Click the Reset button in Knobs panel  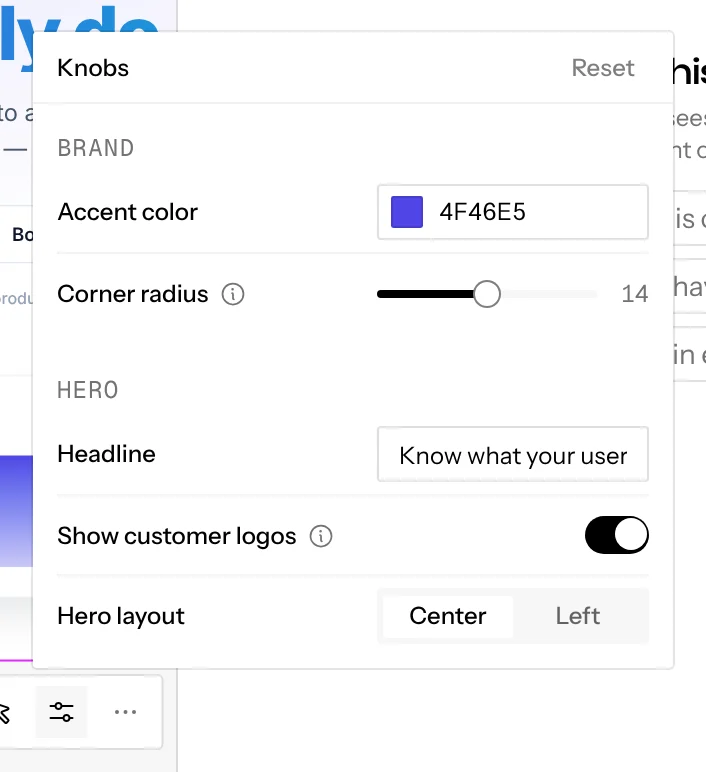(603, 68)
